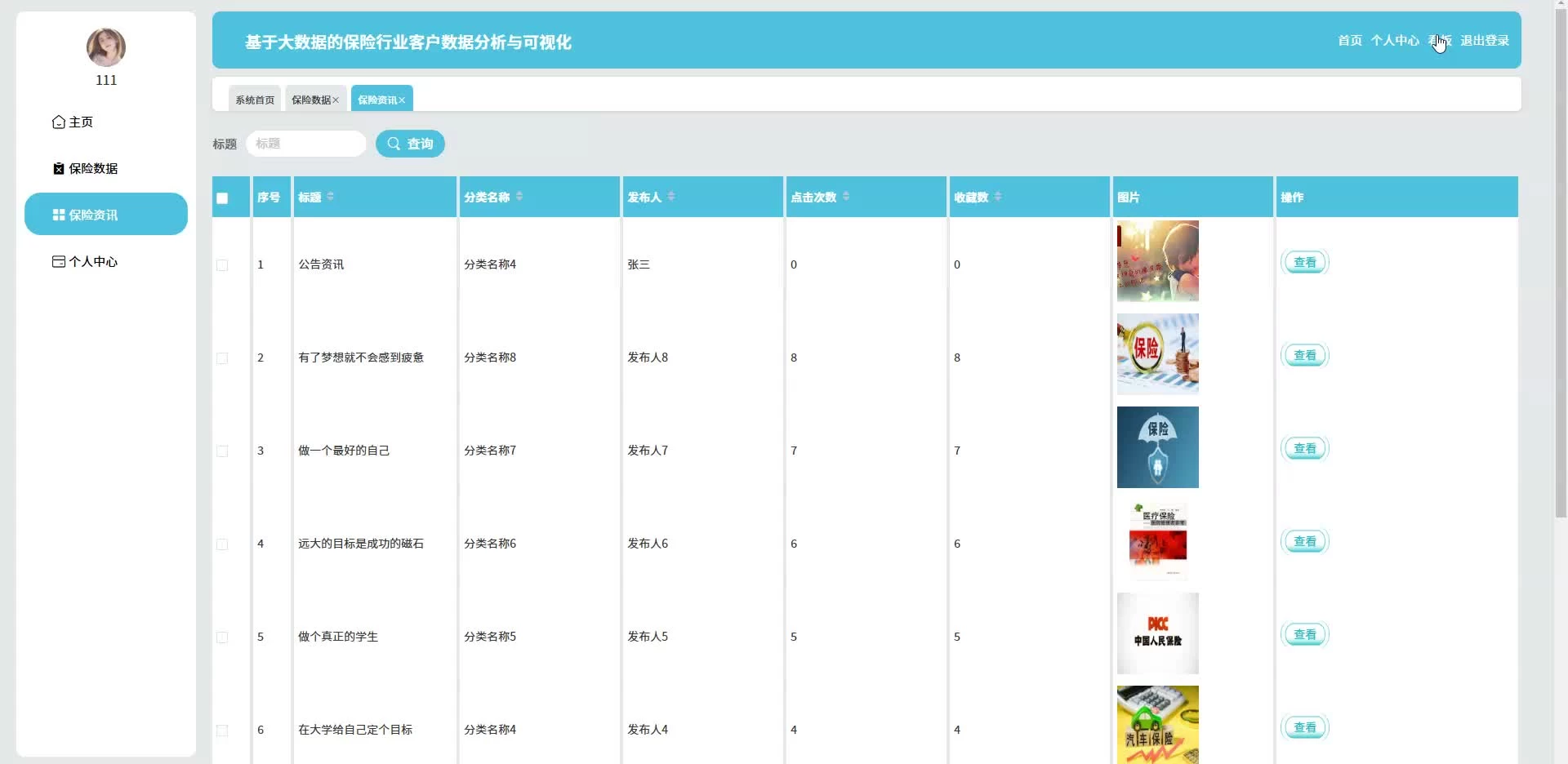Sort by the 发布人 column arrows
1568x764 pixels.
[x=671, y=196]
